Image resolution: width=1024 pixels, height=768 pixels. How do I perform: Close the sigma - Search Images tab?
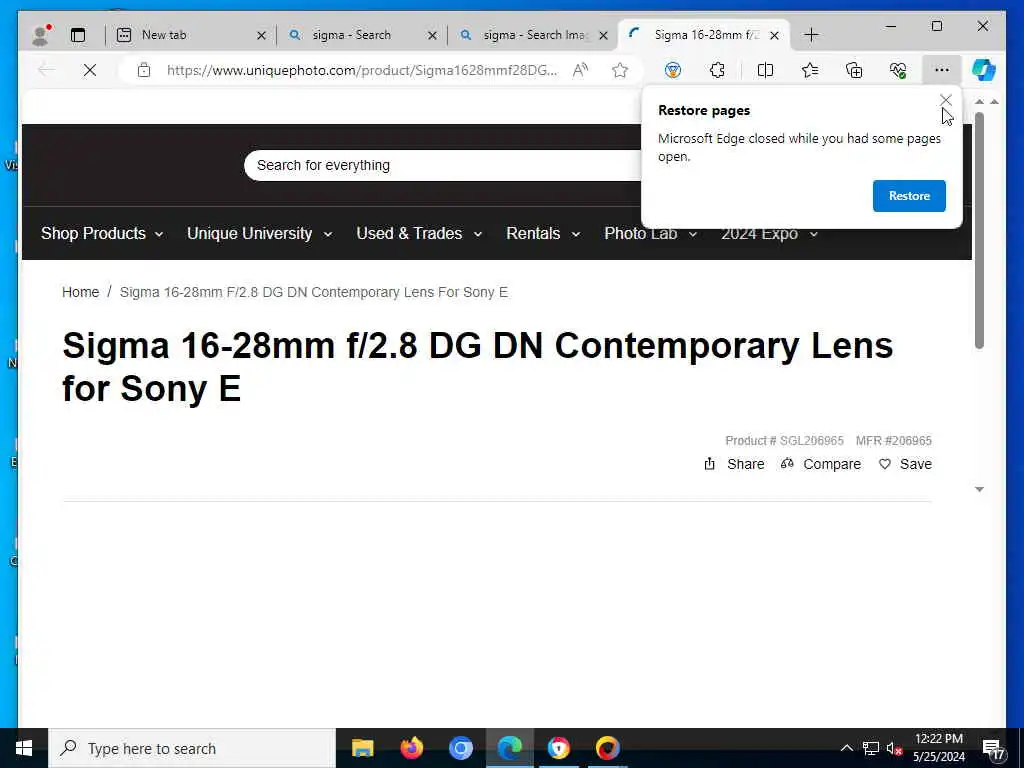(603, 35)
